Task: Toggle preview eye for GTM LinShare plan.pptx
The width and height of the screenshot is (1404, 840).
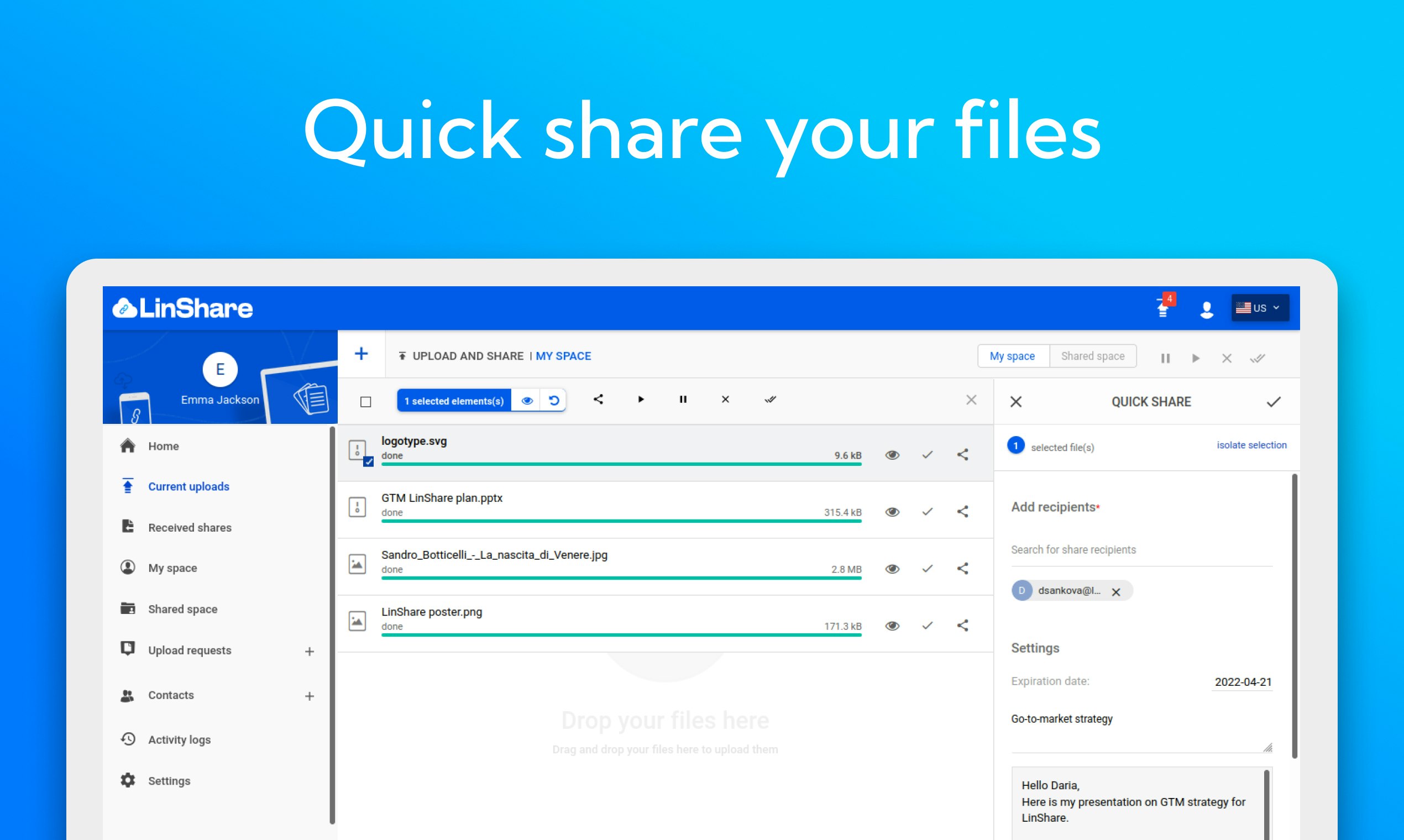Action: click(892, 512)
